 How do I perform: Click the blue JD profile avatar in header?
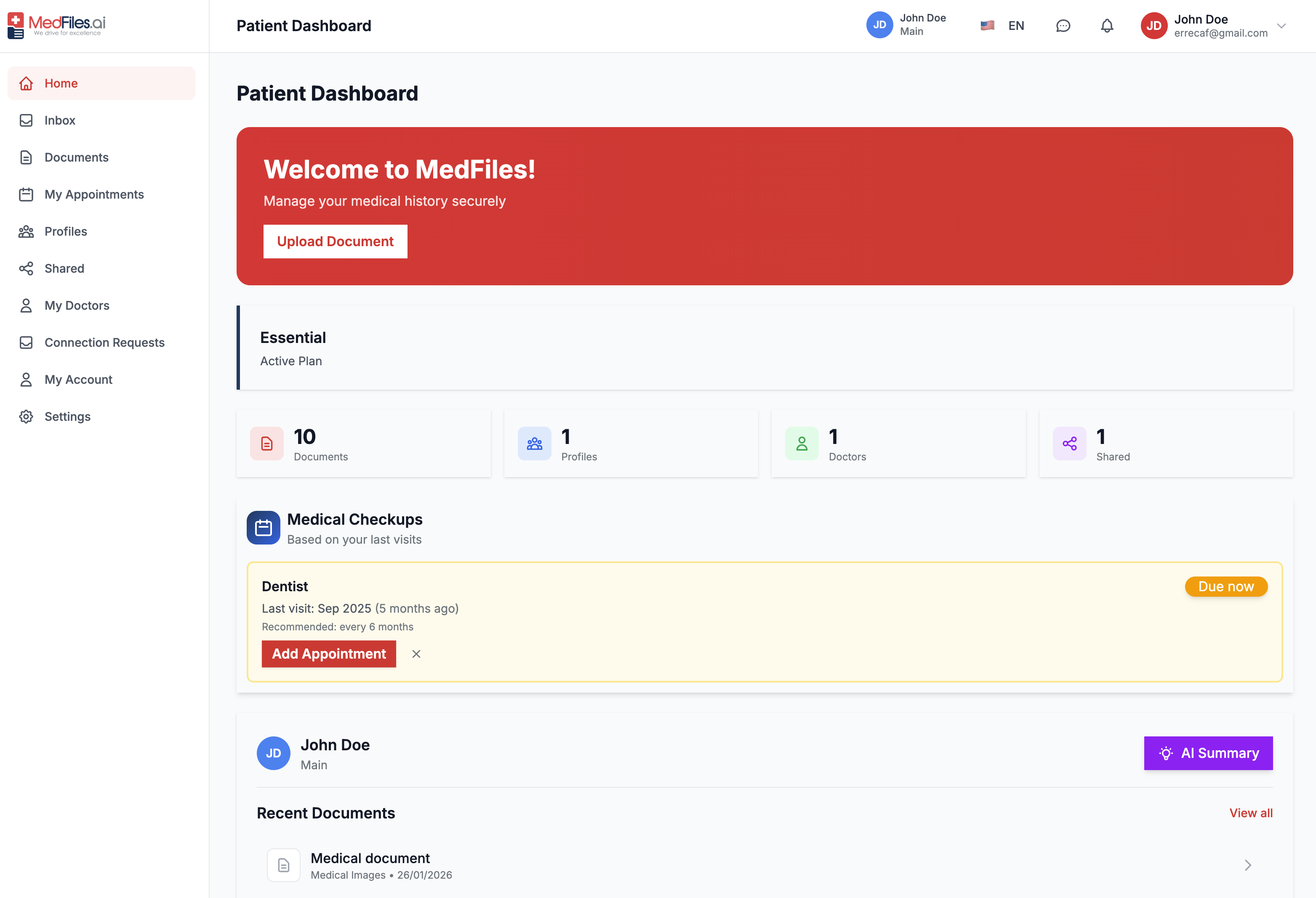pyautogui.click(x=879, y=25)
